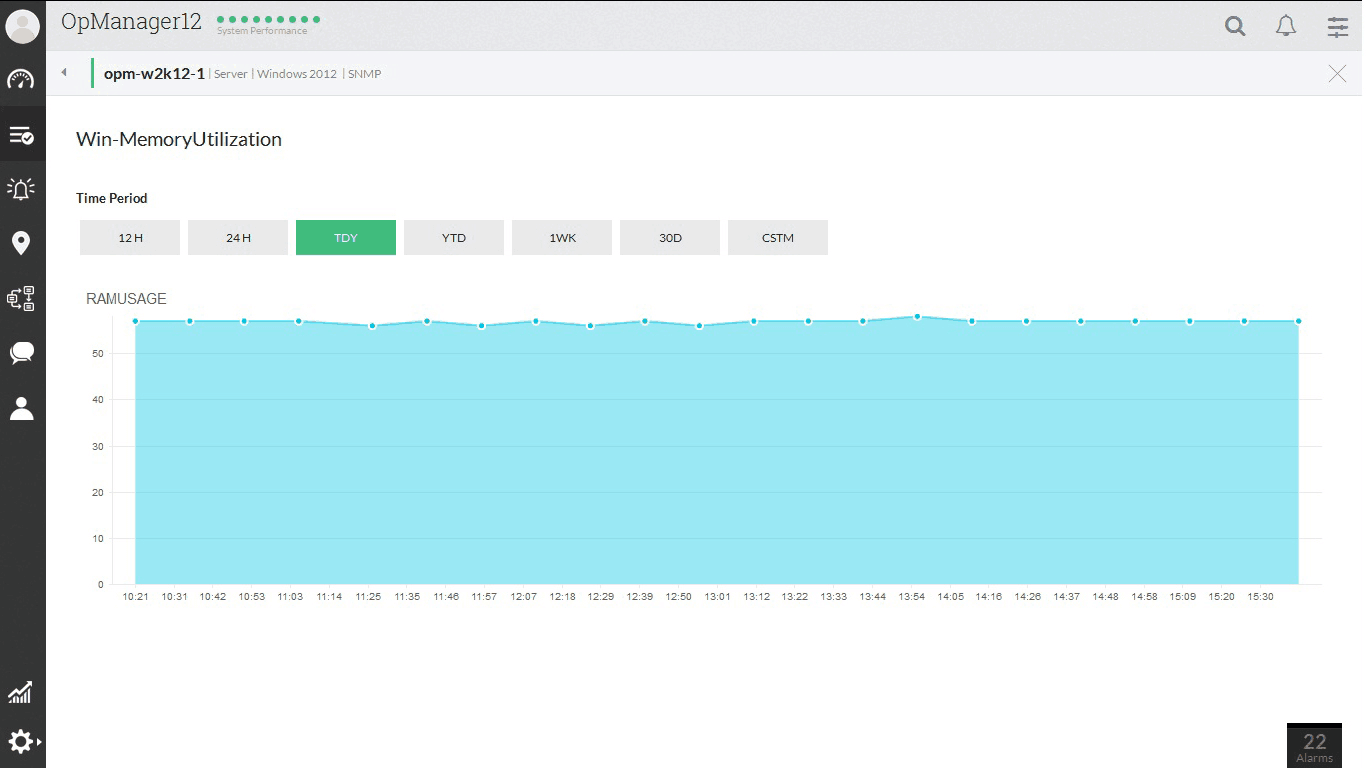The width and height of the screenshot is (1366, 768).
Task: Click the data point at 10:21
Action: pyautogui.click(x=135, y=321)
